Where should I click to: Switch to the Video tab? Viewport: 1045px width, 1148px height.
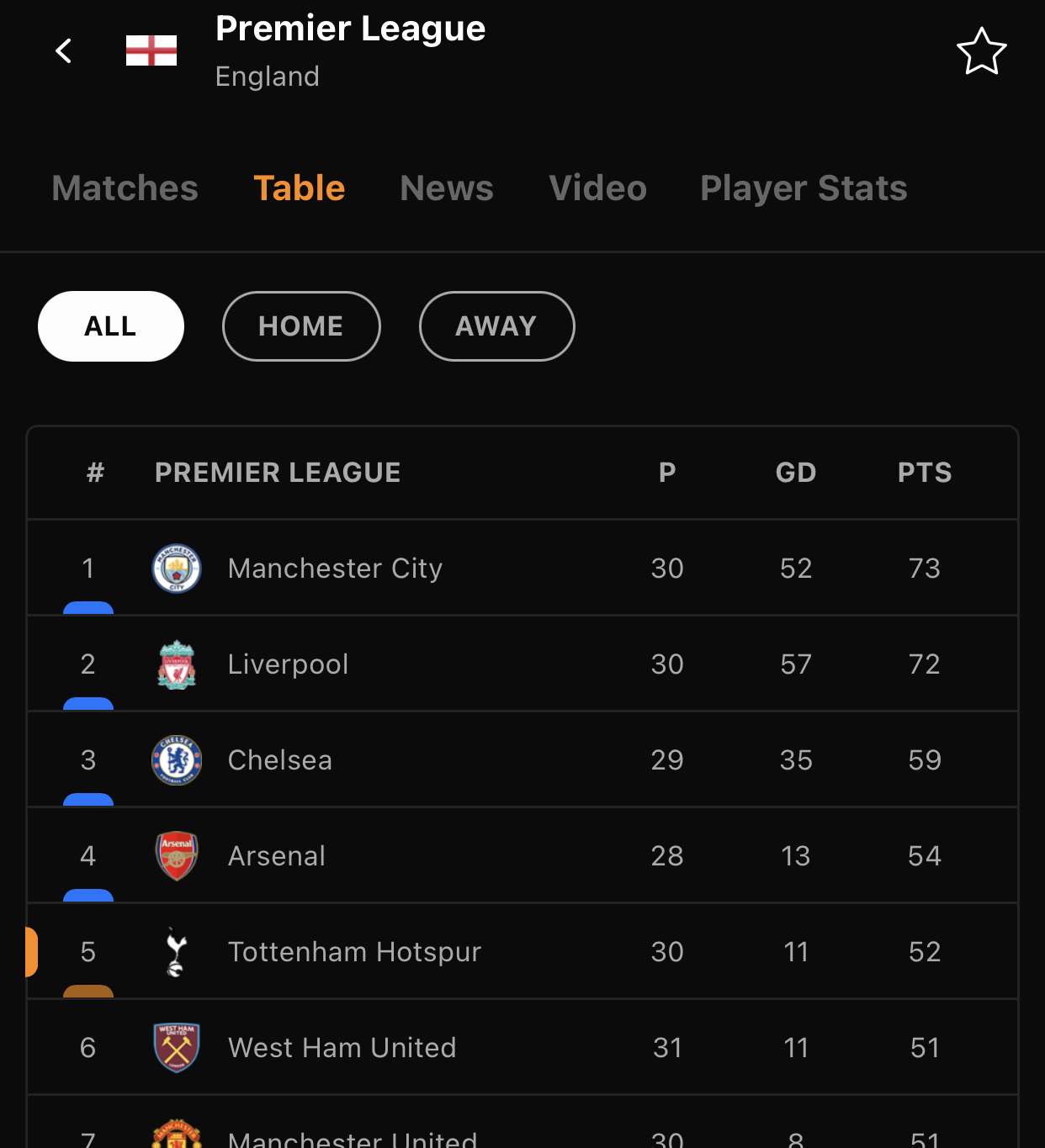click(597, 188)
